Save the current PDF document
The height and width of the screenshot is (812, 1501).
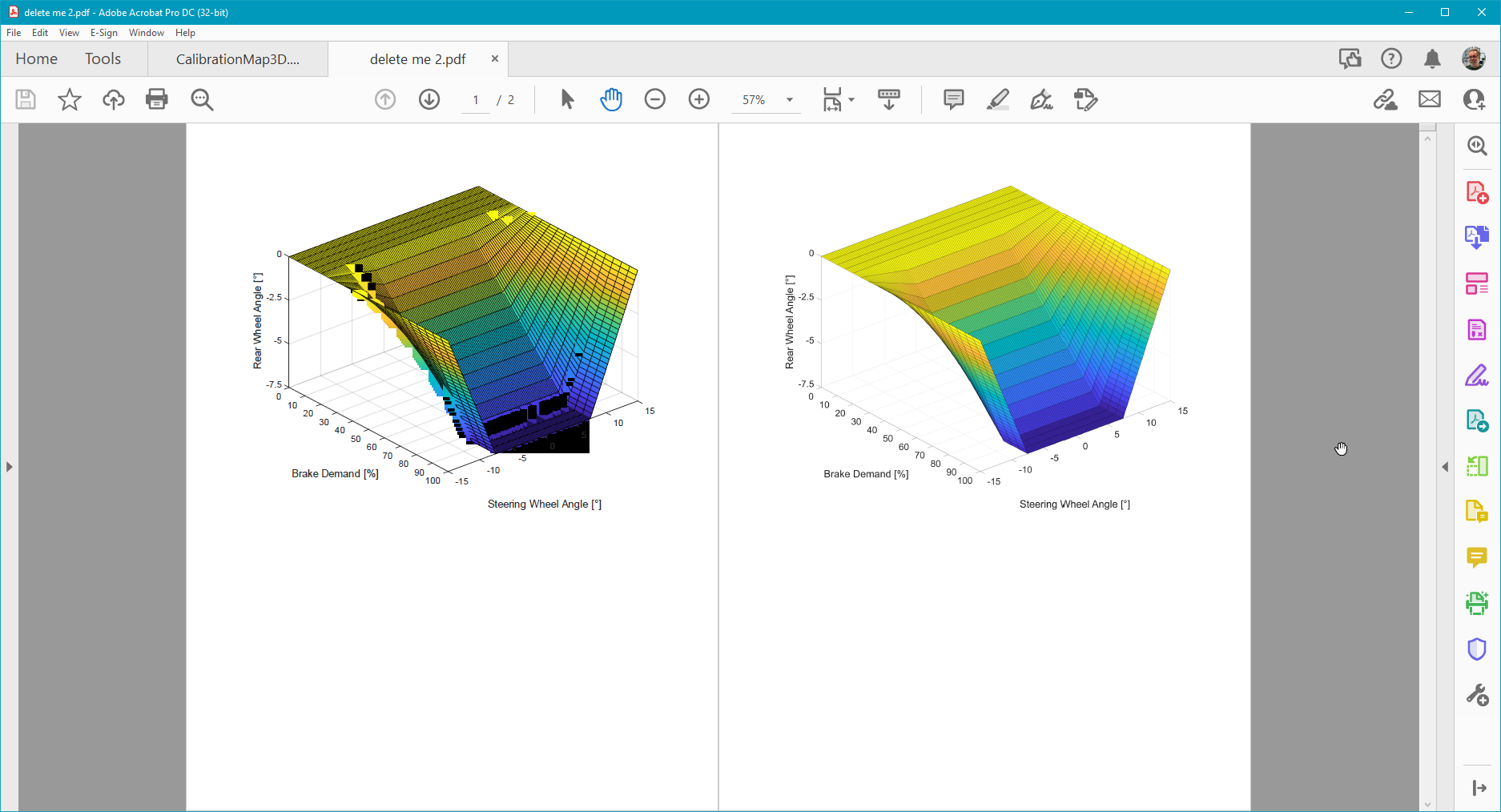coord(25,99)
